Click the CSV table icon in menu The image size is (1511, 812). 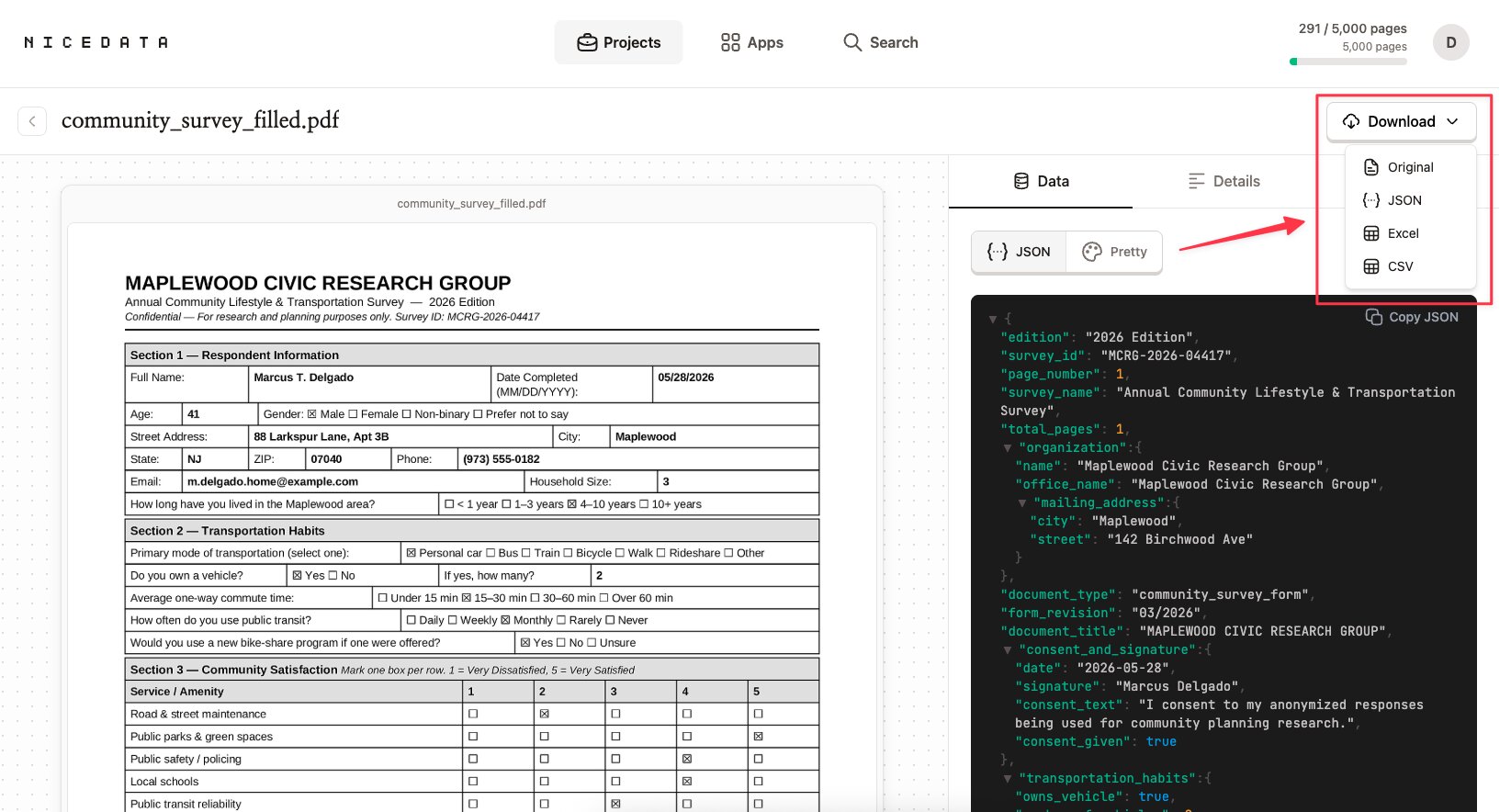[1371, 266]
